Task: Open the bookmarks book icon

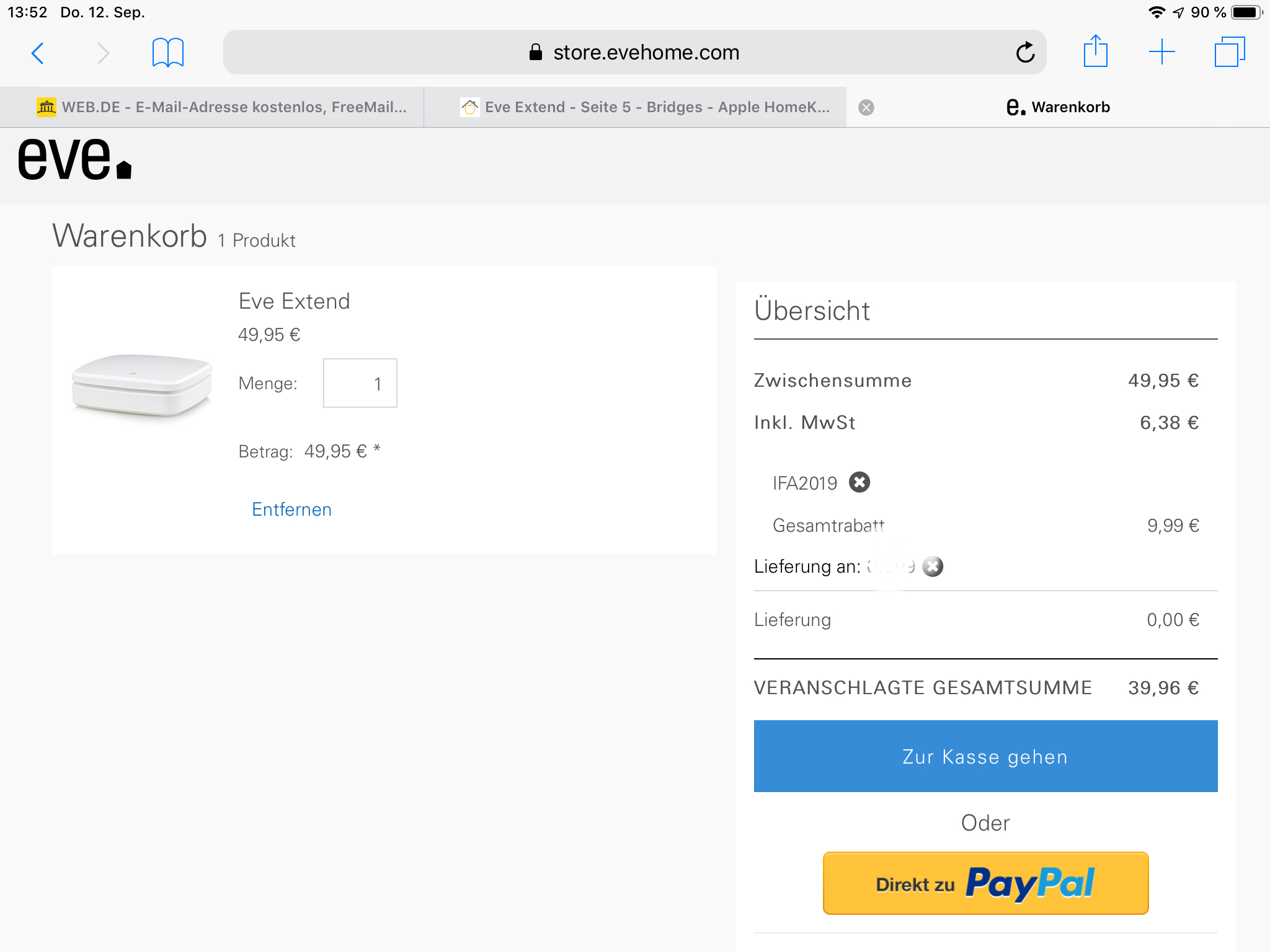Action: [167, 53]
